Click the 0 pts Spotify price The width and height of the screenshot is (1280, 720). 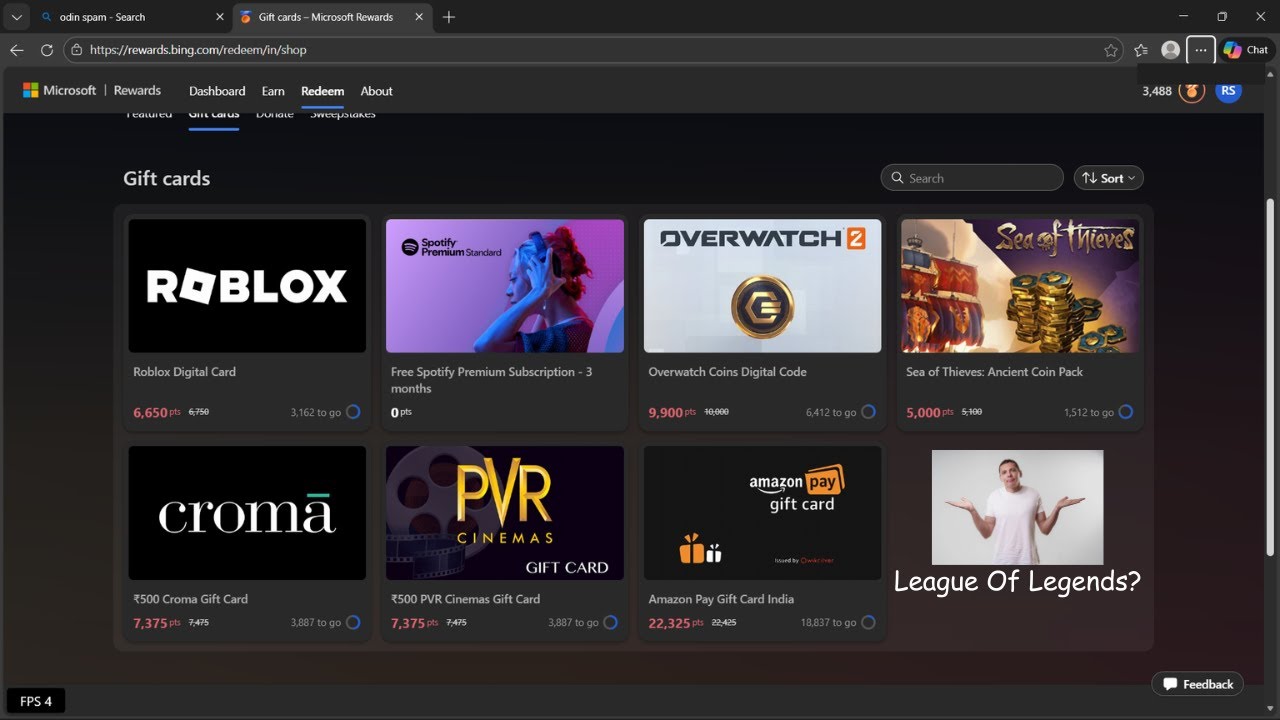[x=401, y=412]
